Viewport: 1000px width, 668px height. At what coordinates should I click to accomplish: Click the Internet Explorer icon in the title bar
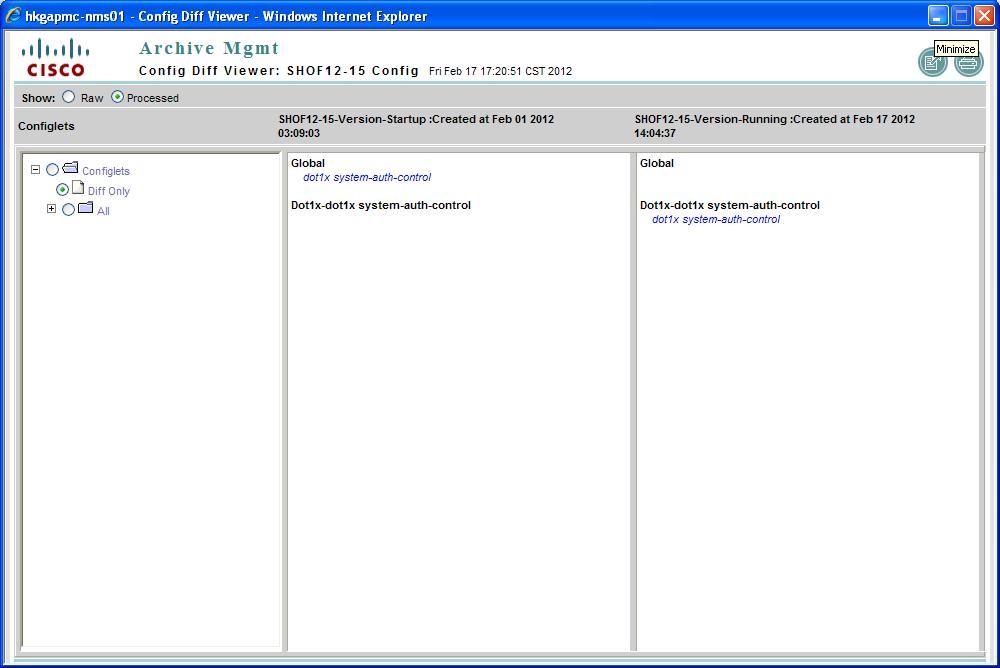point(13,15)
